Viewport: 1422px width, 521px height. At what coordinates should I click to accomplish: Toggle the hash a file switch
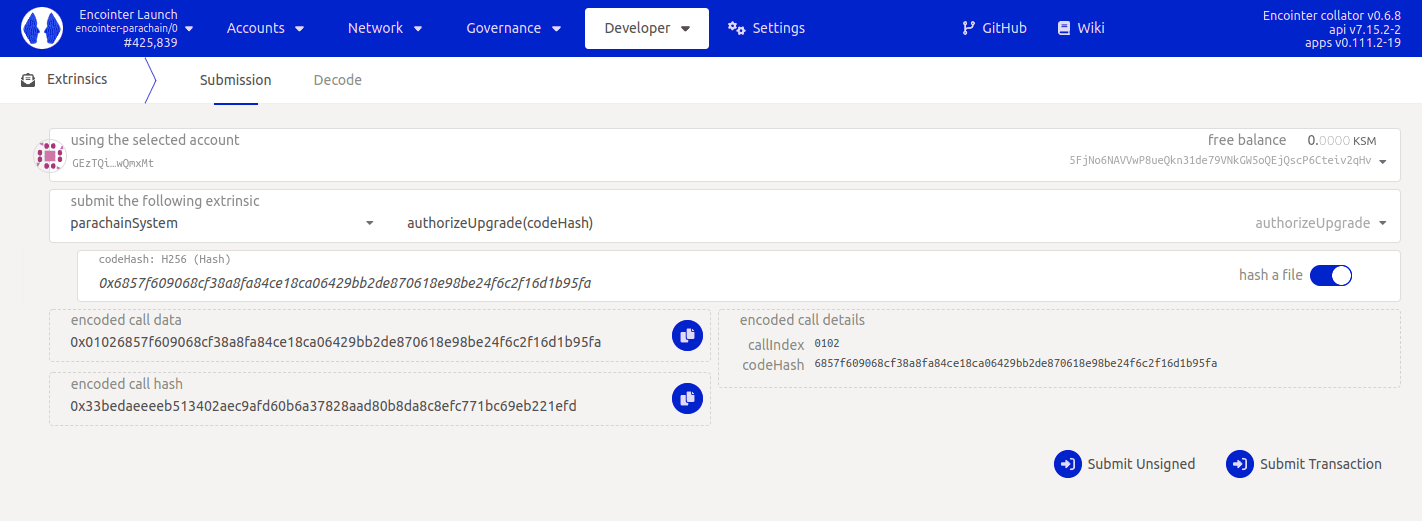pyautogui.click(x=1330, y=275)
